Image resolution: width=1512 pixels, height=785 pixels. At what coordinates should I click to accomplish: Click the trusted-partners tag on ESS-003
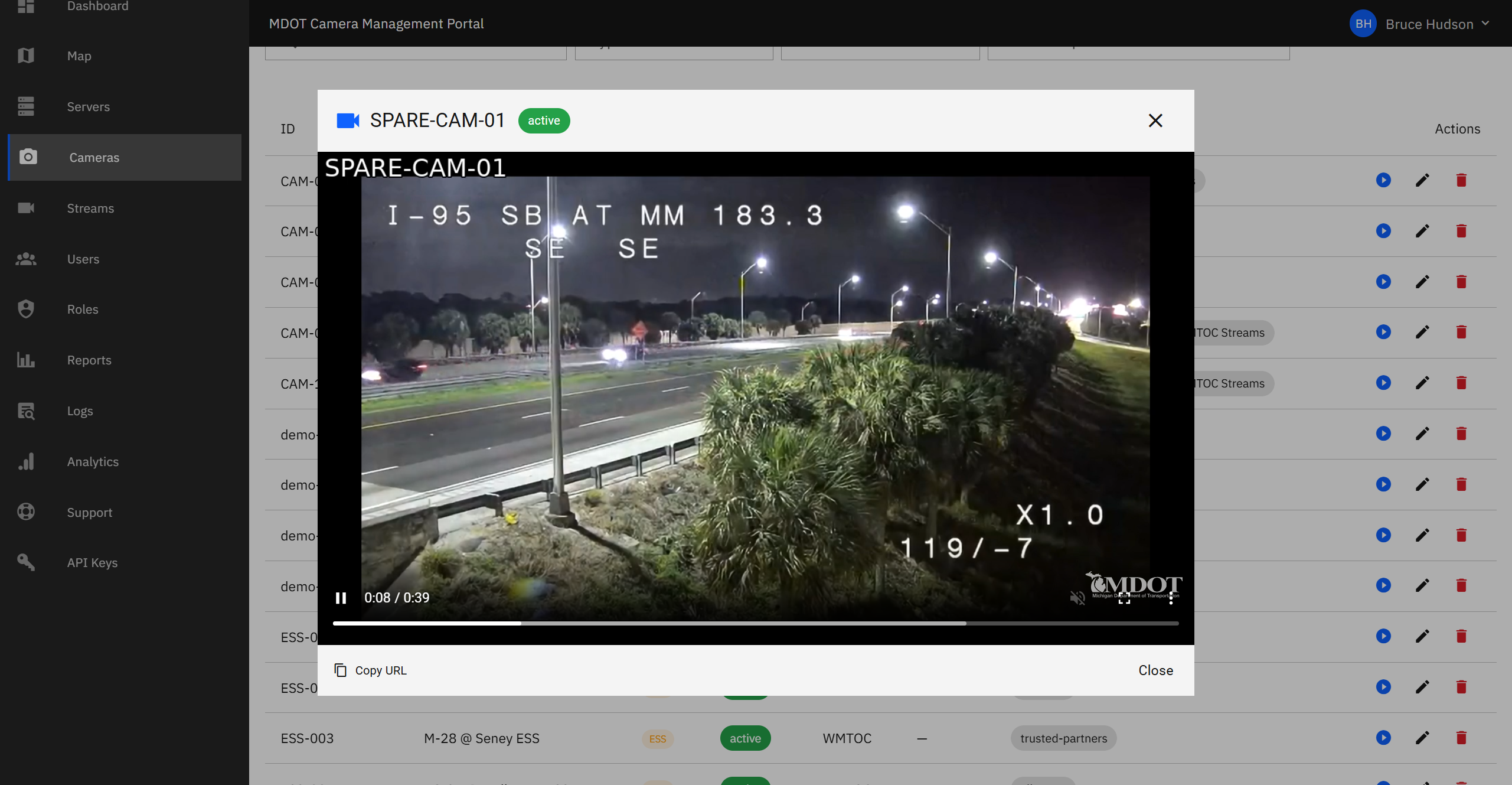point(1062,738)
